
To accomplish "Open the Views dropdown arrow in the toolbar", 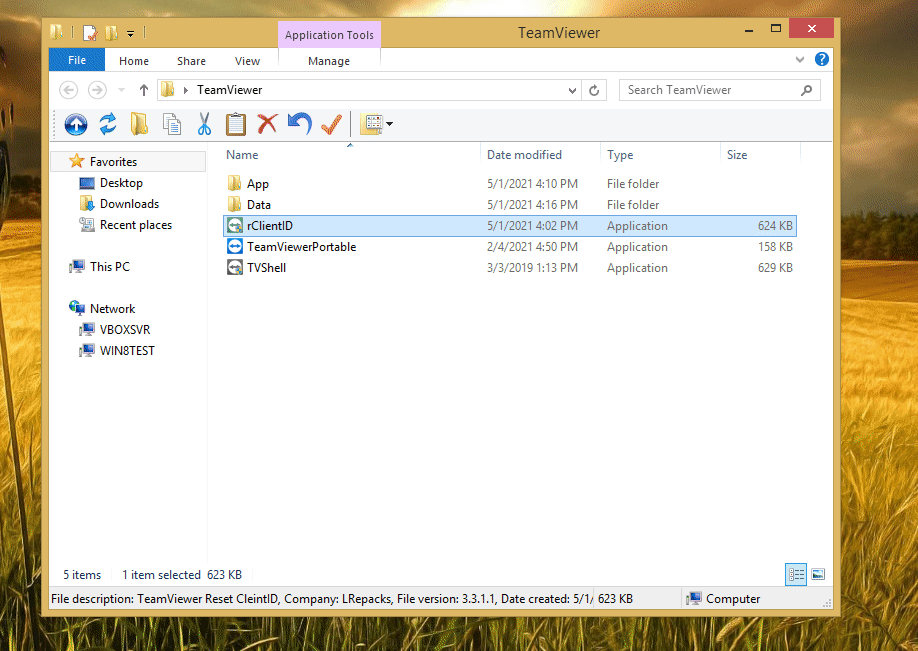I will tap(389, 124).
